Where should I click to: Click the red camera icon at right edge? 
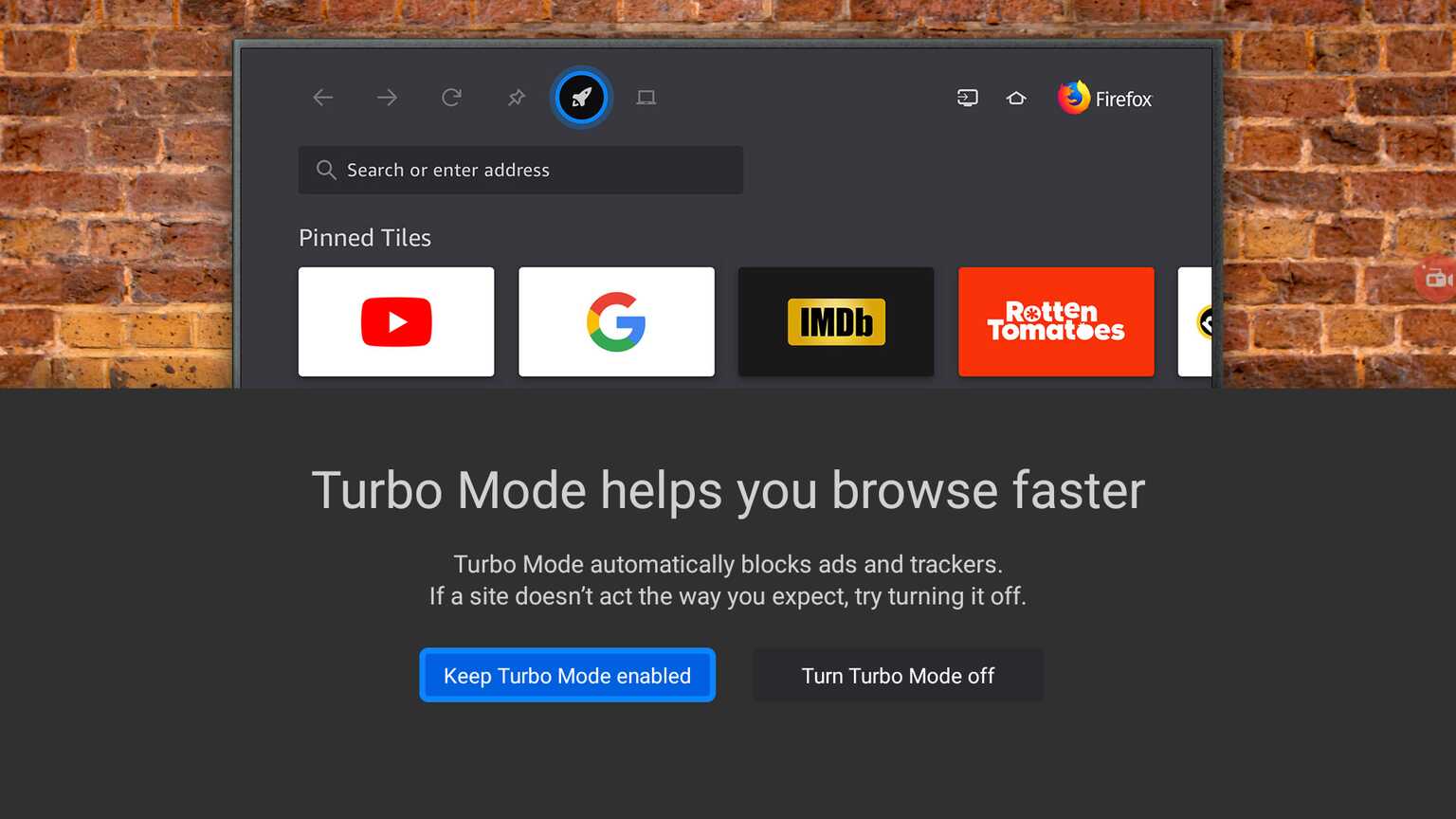(x=1437, y=279)
